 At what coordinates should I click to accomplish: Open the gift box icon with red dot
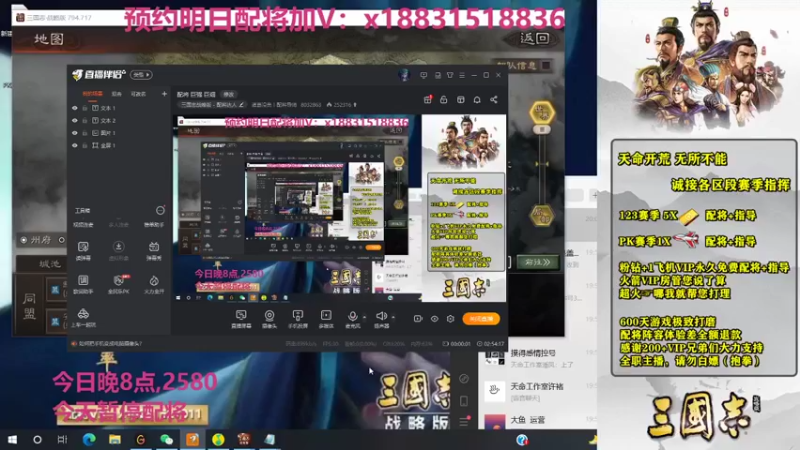pyautogui.click(x=428, y=99)
